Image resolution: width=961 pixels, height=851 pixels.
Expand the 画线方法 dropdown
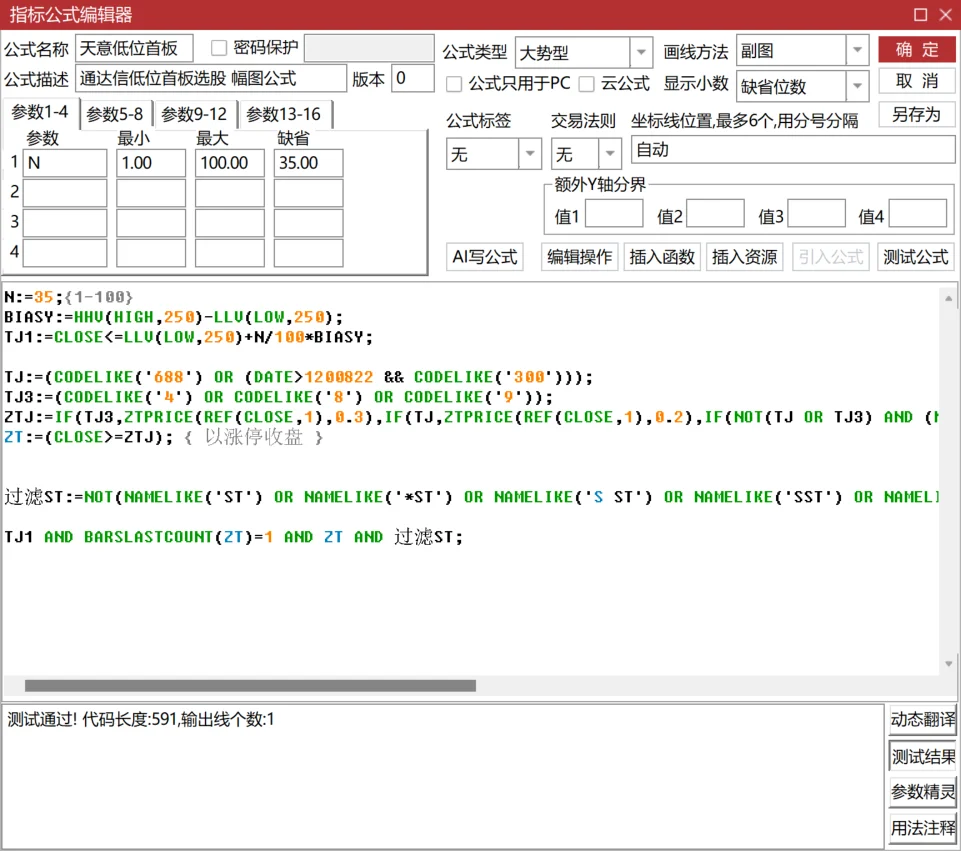click(x=857, y=50)
